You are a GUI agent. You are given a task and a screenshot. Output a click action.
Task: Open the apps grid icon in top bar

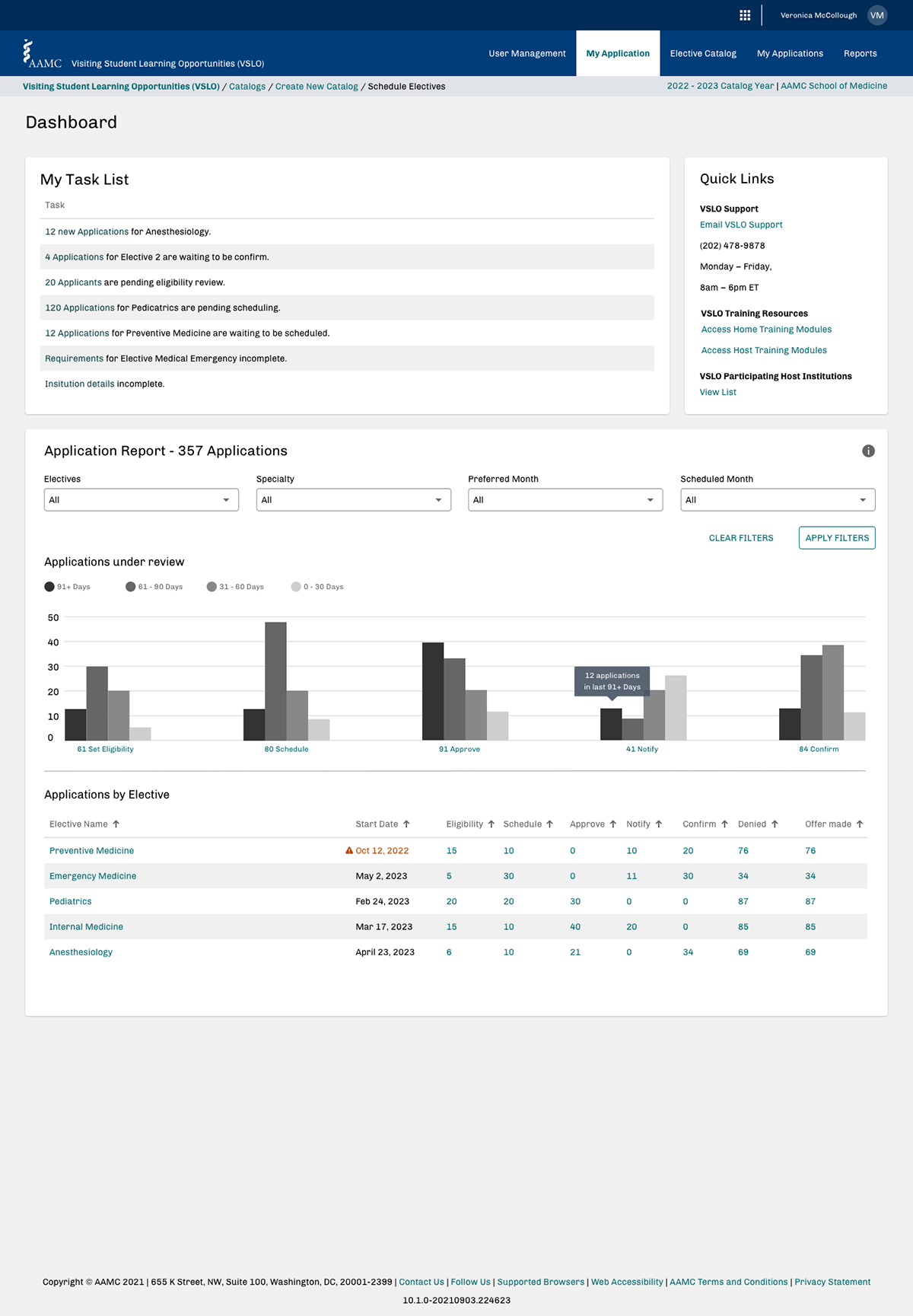click(745, 15)
